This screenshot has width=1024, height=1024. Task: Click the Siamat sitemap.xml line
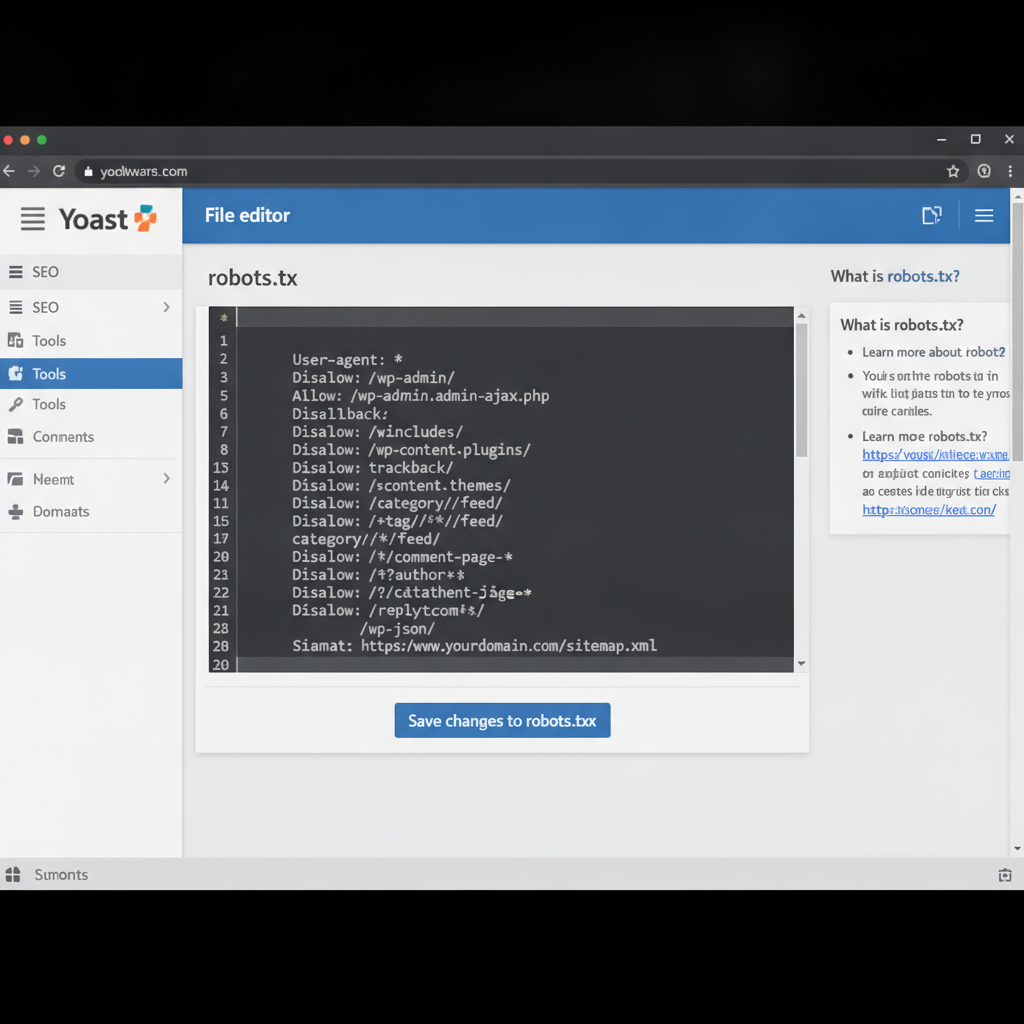tap(475, 646)
